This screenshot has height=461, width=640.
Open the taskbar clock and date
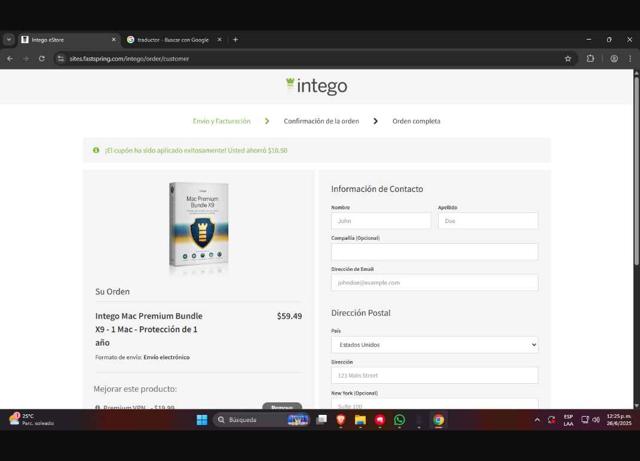[x=619, y=420]
